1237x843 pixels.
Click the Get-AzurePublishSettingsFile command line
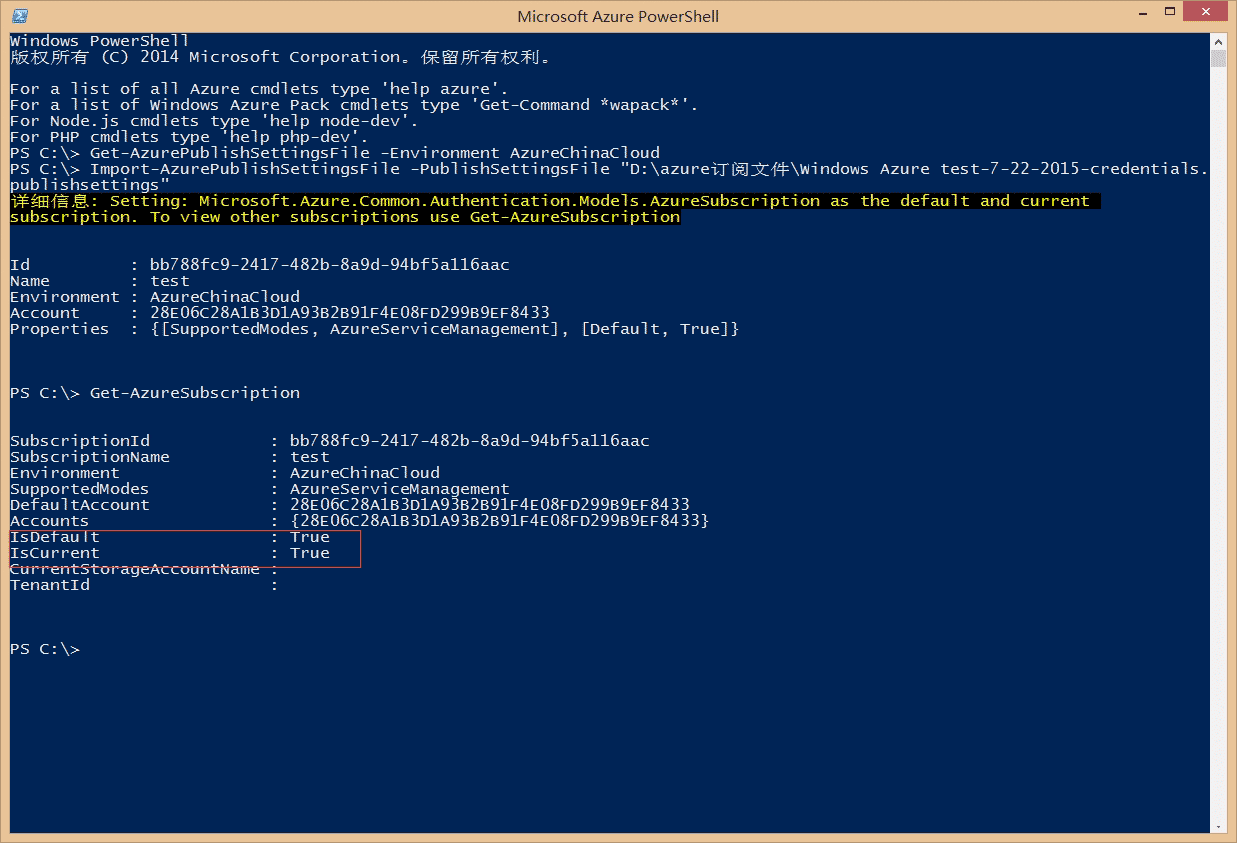pos(374,153)
